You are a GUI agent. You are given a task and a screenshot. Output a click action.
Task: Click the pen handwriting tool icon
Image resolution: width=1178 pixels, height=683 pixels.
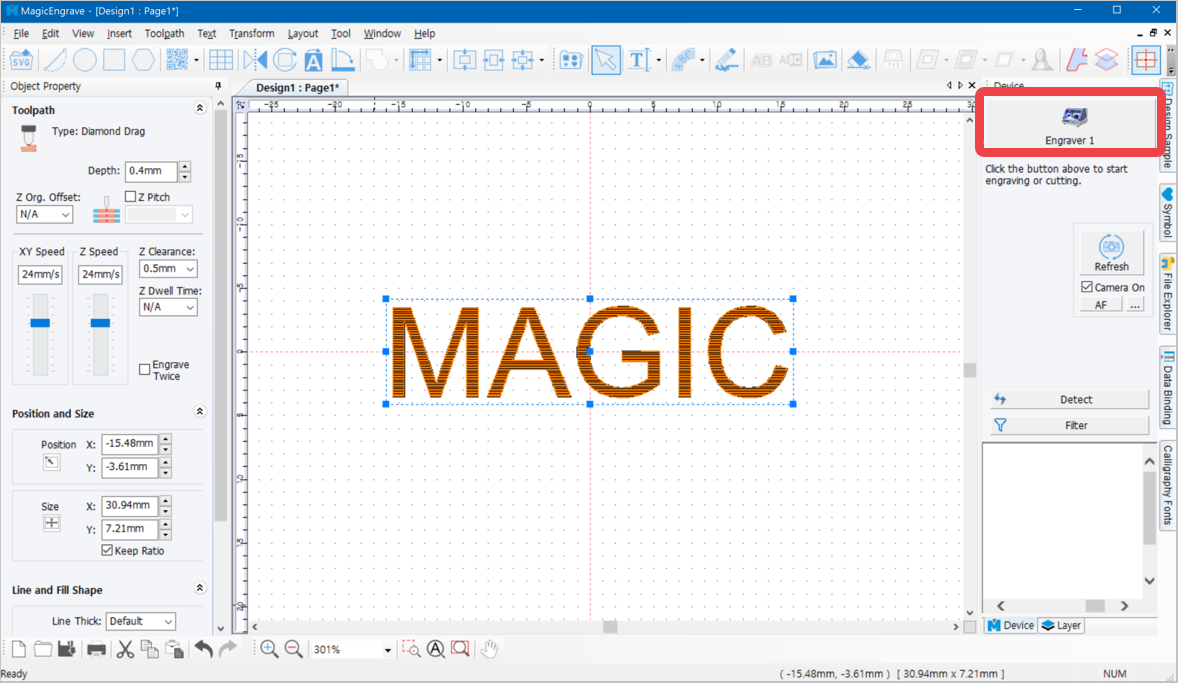726,59
